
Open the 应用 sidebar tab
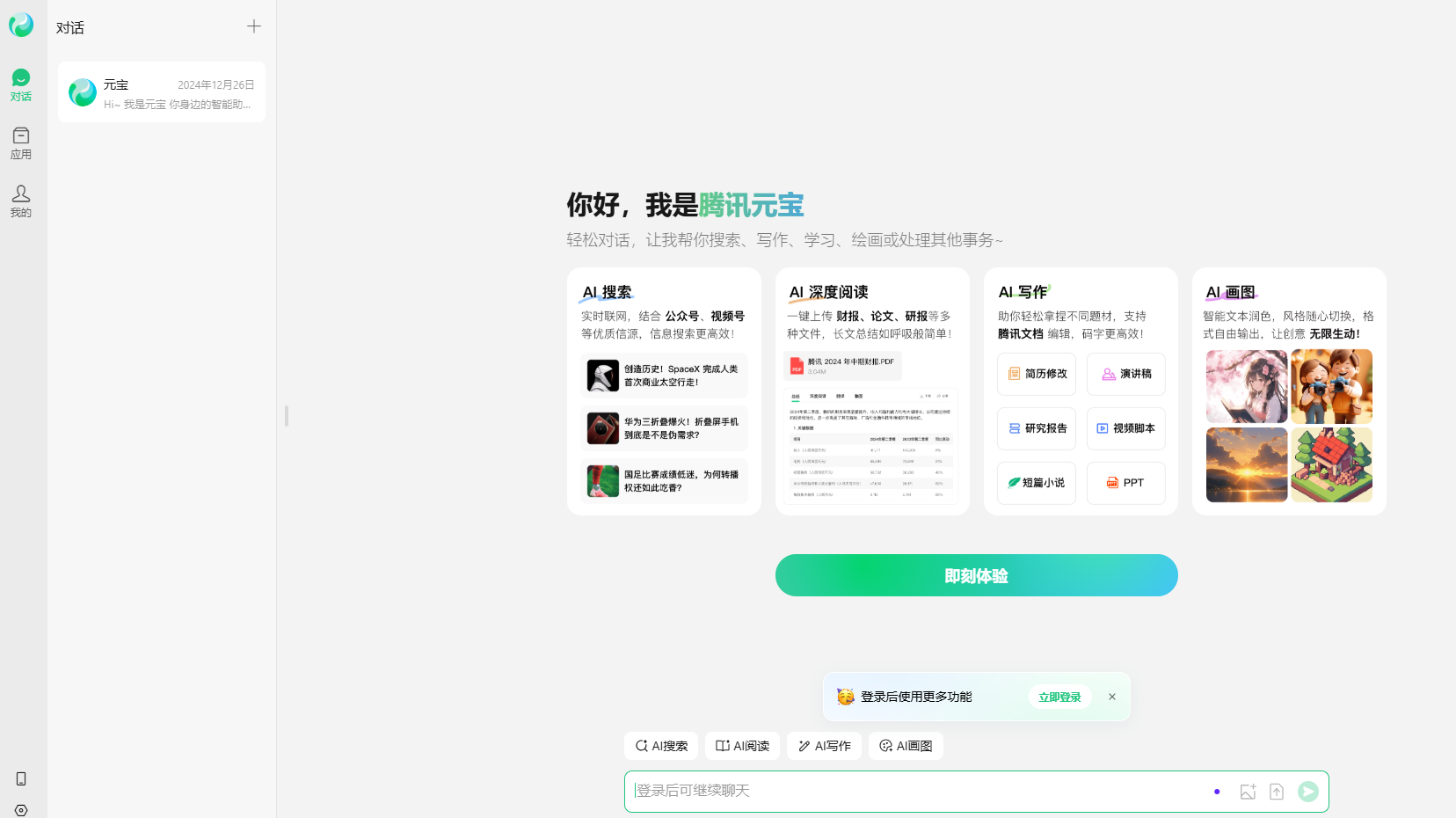click(x=21, y=143)
